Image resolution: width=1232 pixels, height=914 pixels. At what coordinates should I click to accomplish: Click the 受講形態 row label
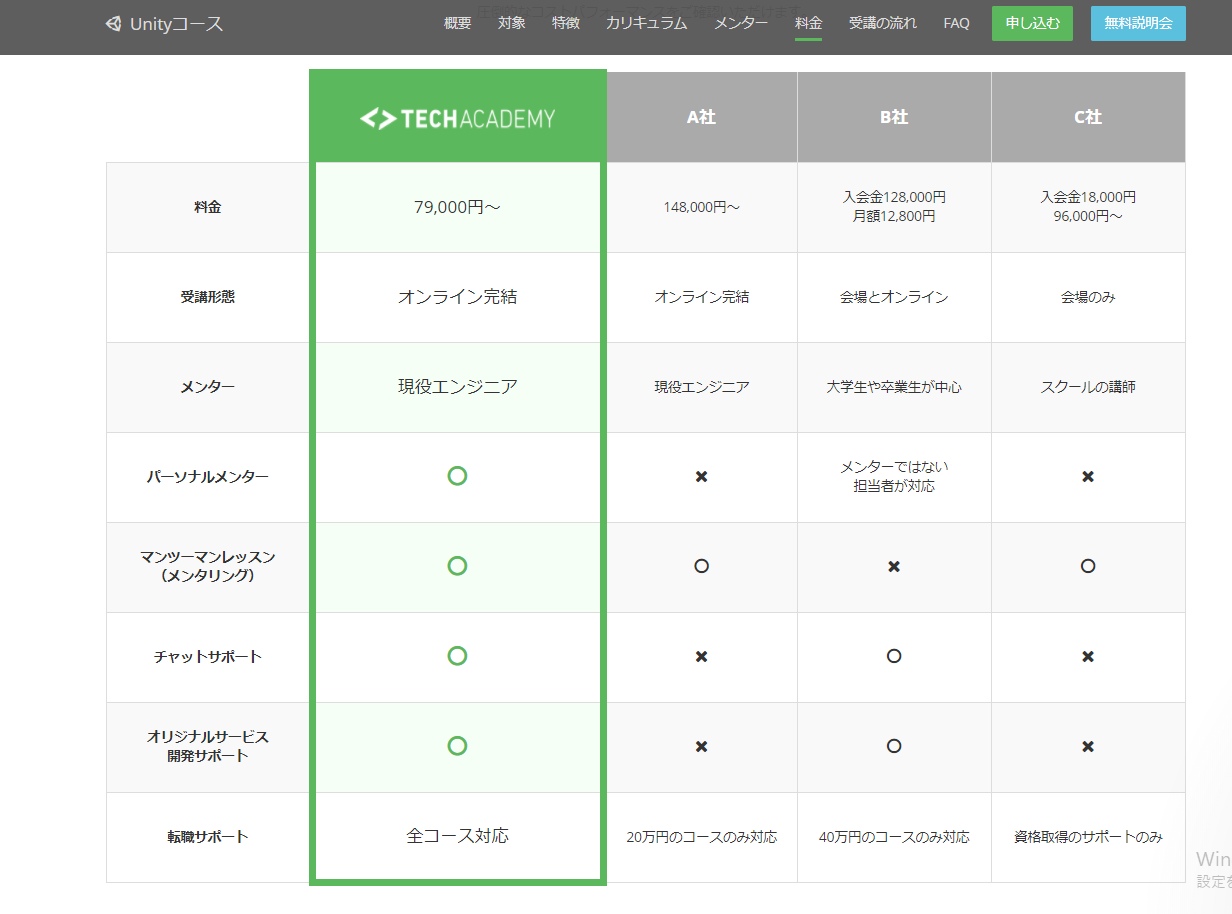(x=208, y=297)
